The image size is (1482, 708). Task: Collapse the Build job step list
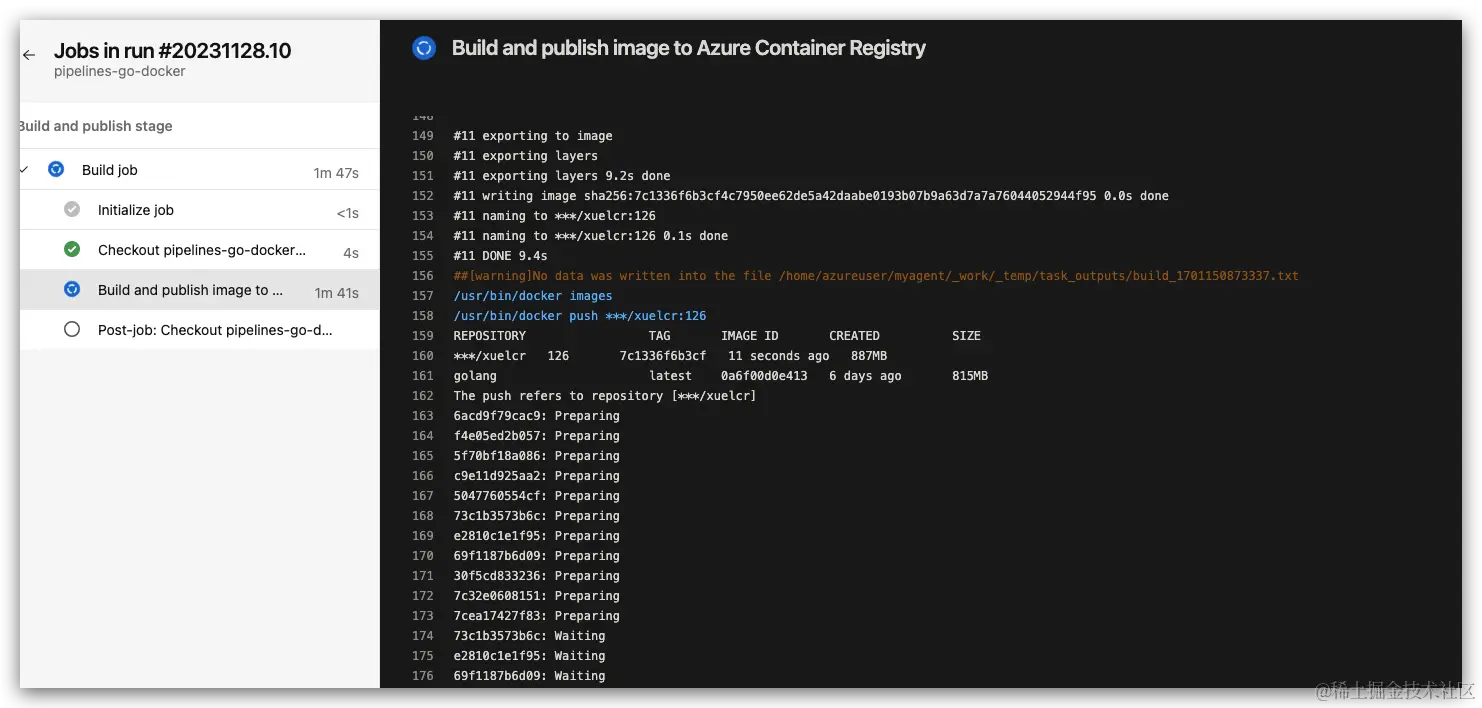point(25,170)
